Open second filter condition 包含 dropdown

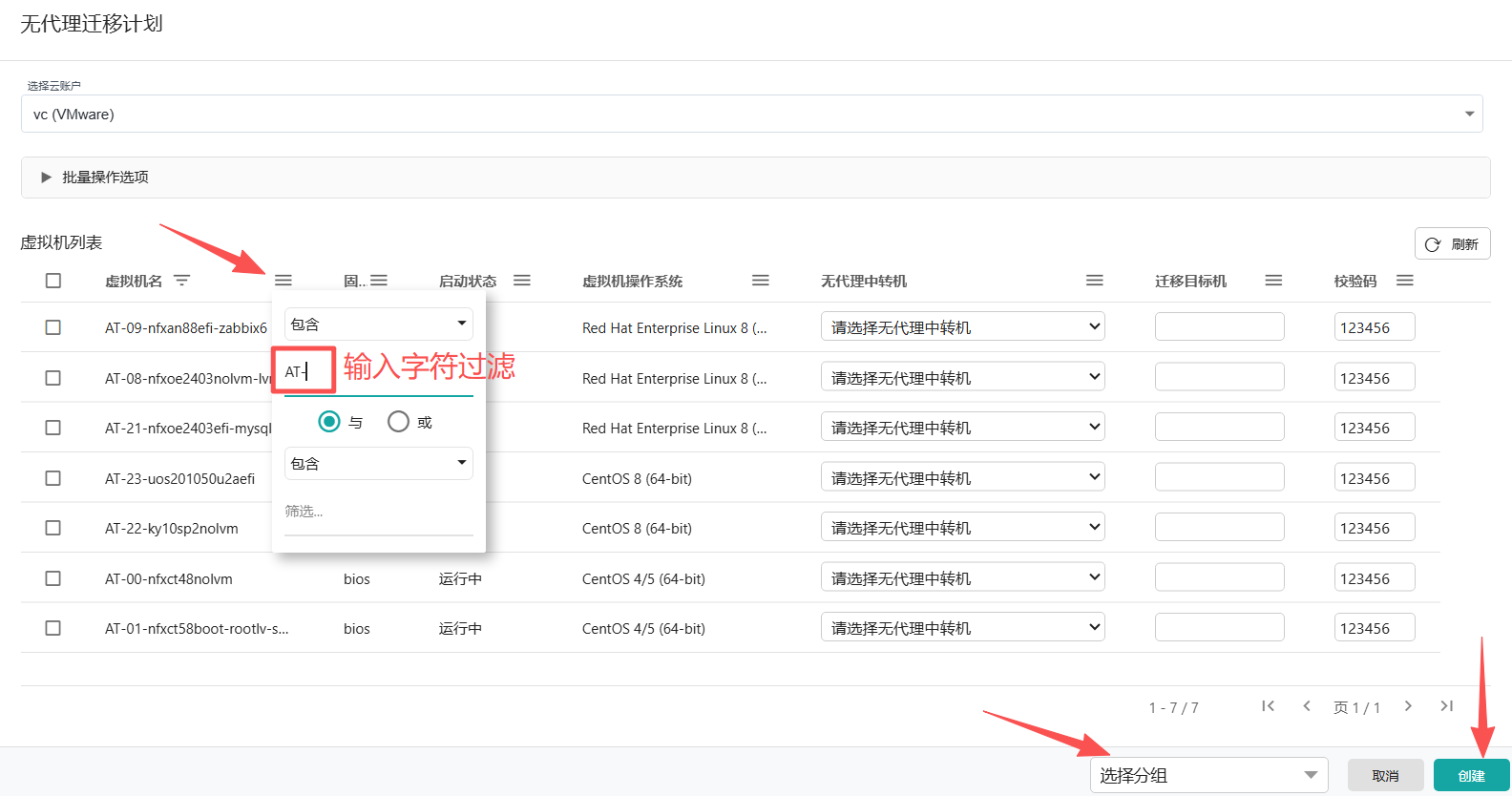tap(379, 463)
